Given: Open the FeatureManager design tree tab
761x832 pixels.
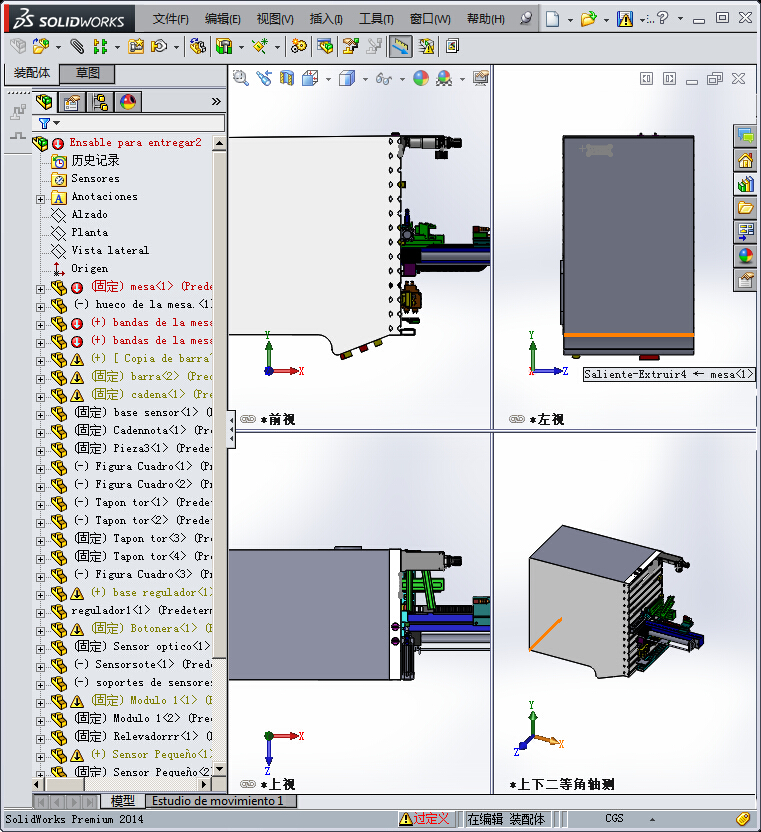Looking at the screenshot, I should point(44,101).
